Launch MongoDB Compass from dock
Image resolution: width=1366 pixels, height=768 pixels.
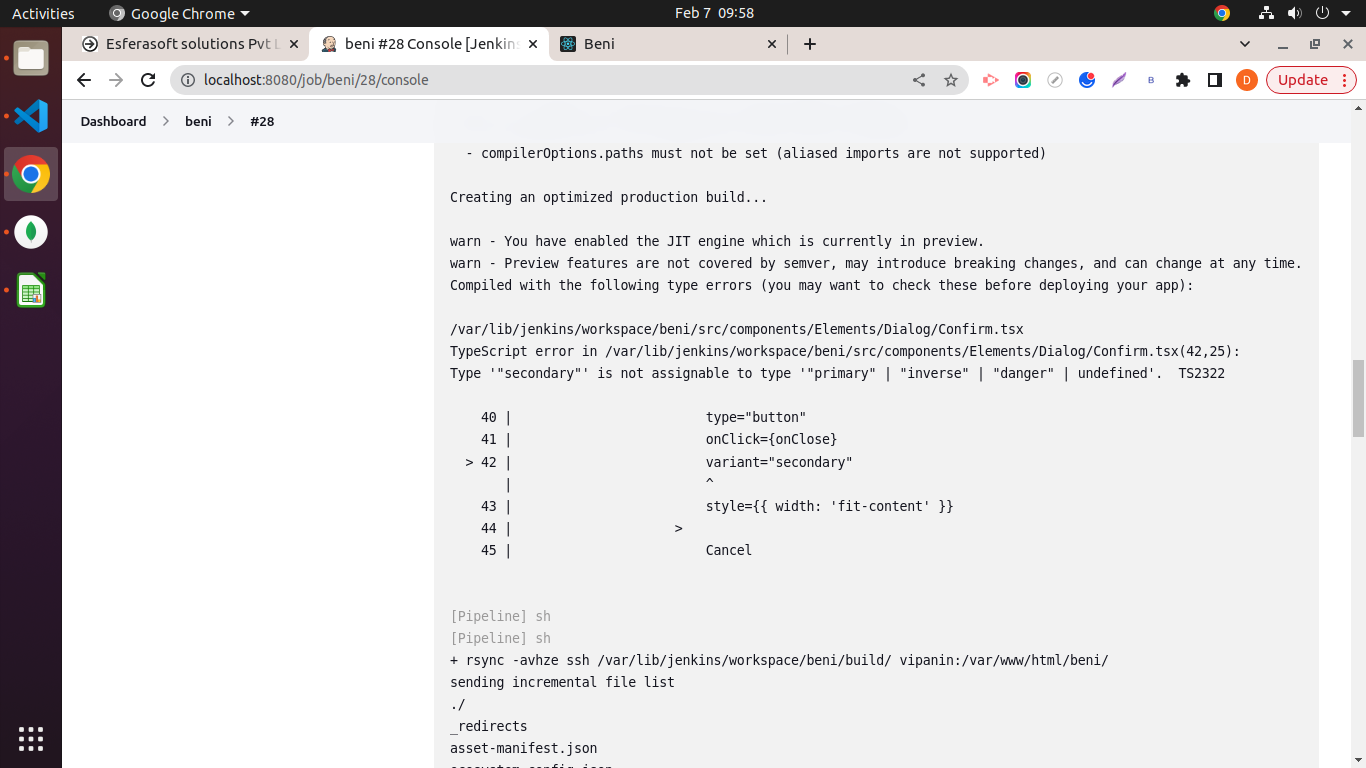tap(31, 232)
